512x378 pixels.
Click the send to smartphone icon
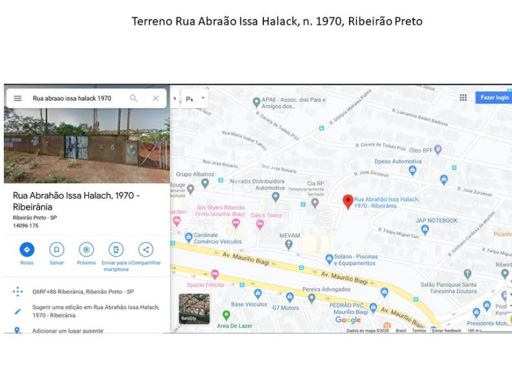[x=116, y=249]
